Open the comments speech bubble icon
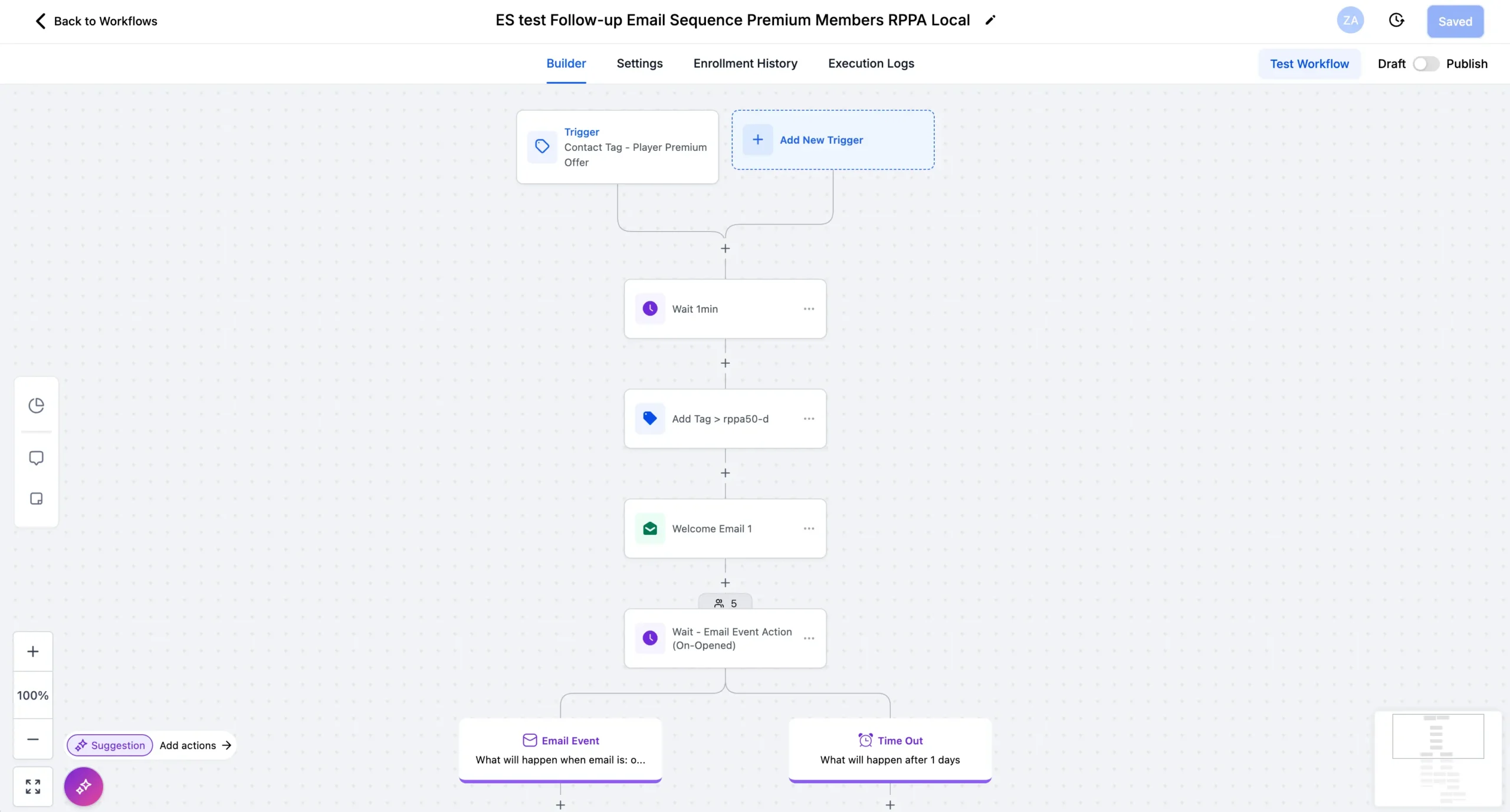1510x812 pixels. click(x=37, y=458)
